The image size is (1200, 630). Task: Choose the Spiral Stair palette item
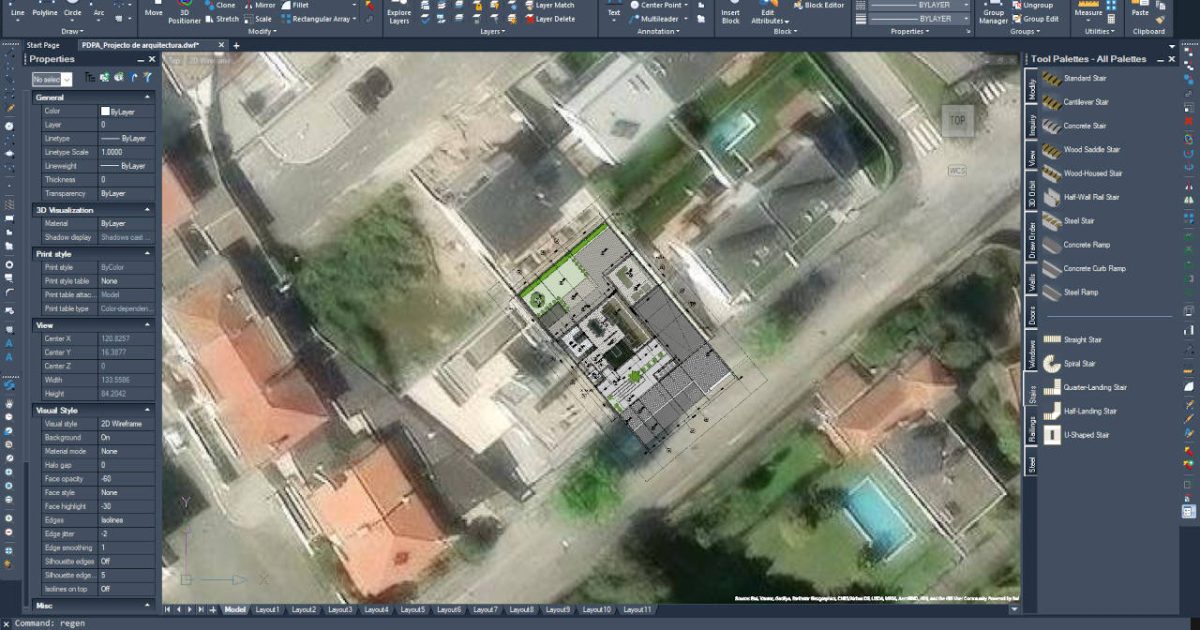(1082, 363)
